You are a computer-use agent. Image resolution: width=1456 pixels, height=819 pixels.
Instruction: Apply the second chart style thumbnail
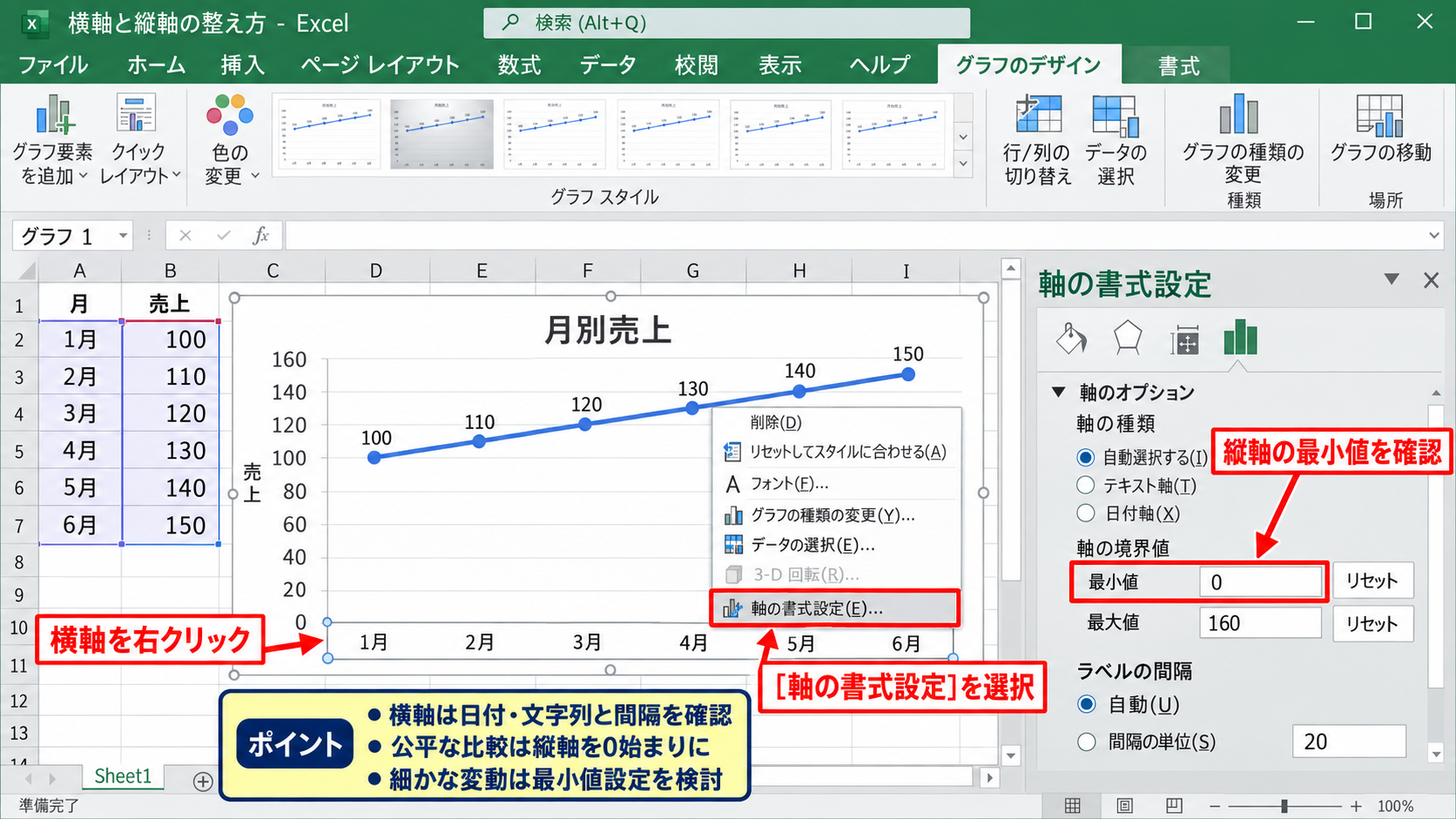point(442,134)
